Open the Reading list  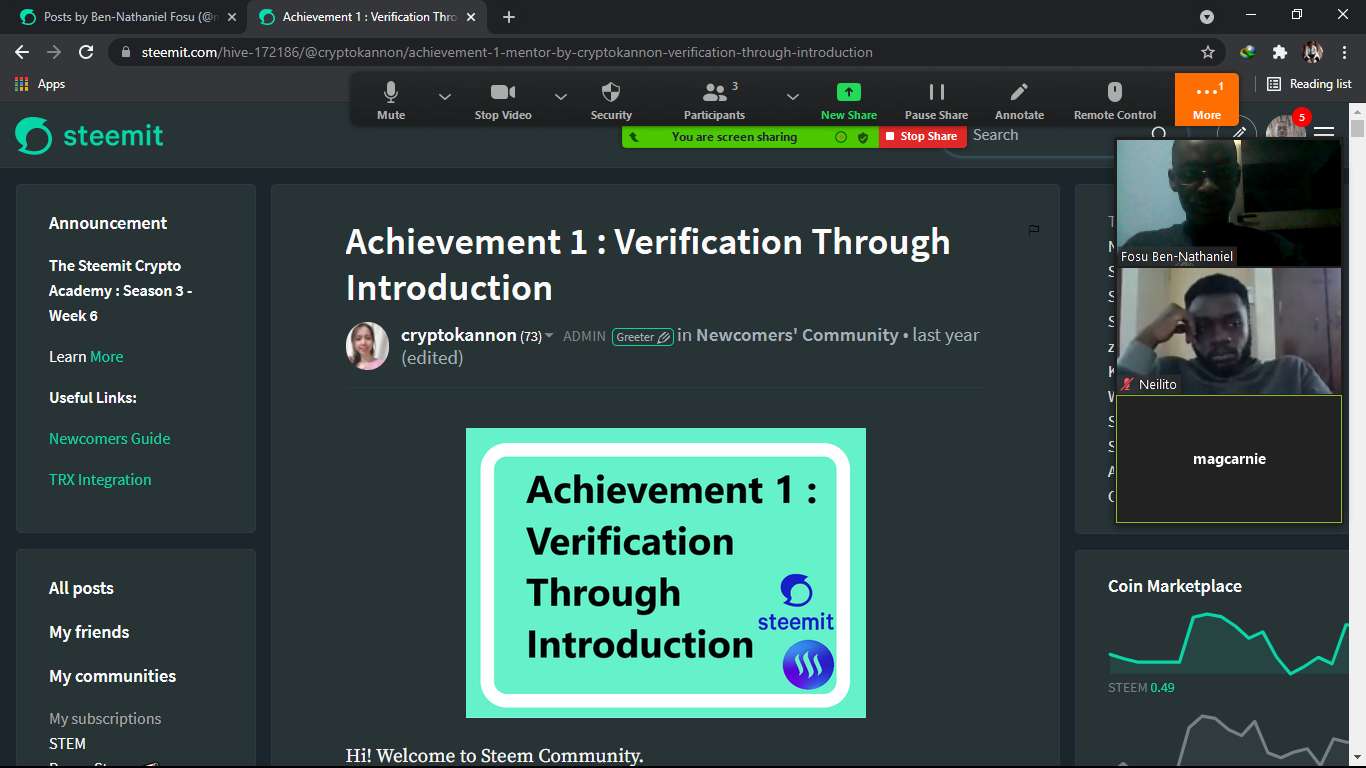coord(1309,84)
